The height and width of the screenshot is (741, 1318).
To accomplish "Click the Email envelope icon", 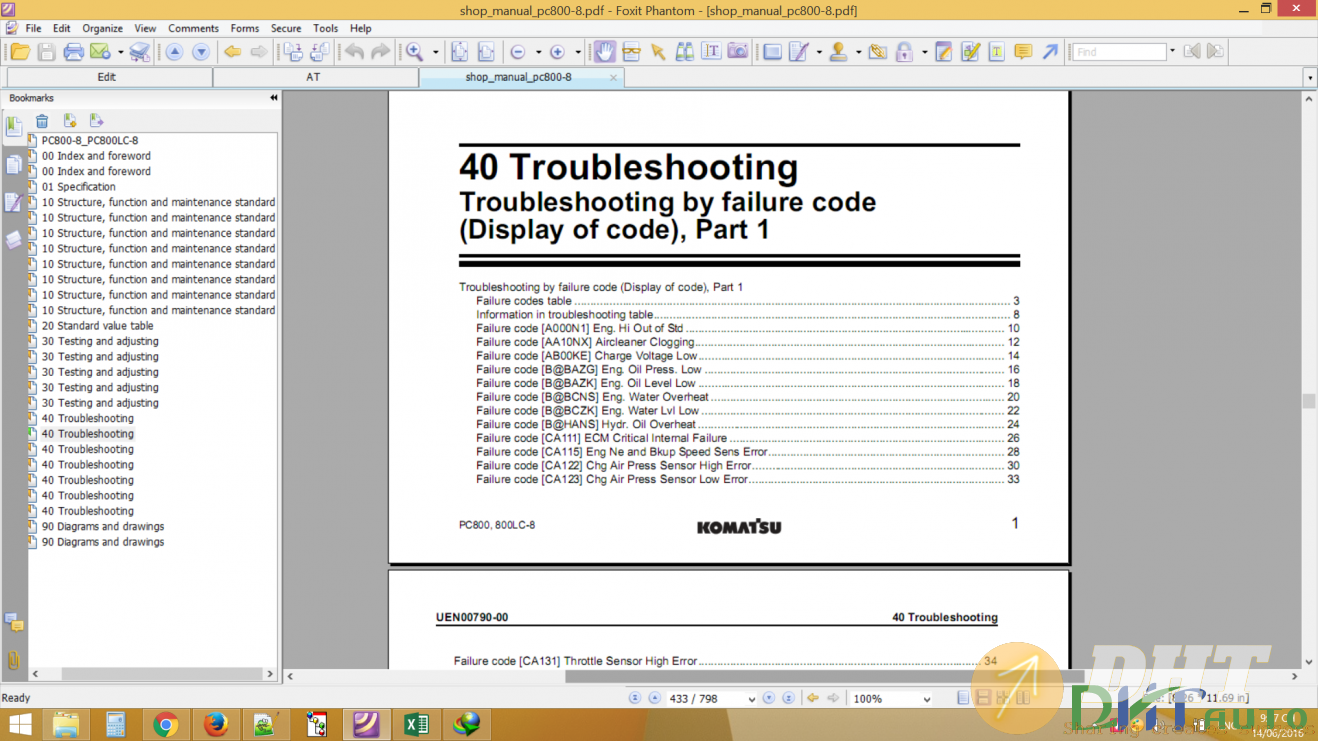I will [100, 52].
